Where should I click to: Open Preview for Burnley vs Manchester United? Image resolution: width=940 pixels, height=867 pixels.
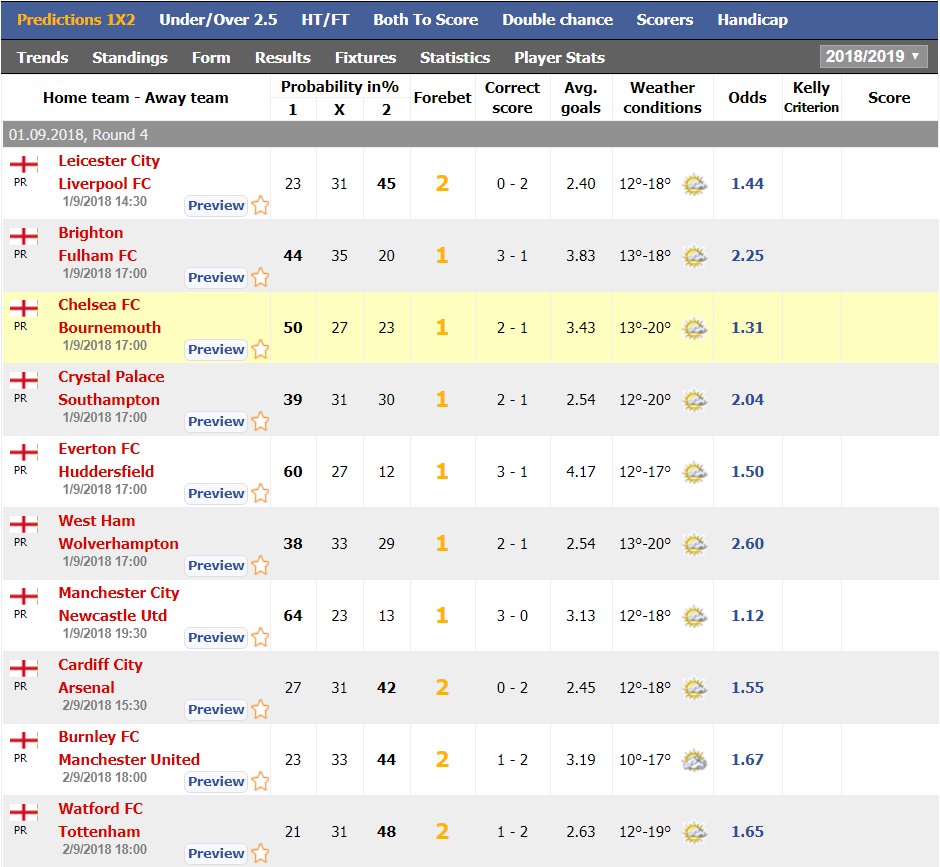pyautogui.click(x=216, y=781)
